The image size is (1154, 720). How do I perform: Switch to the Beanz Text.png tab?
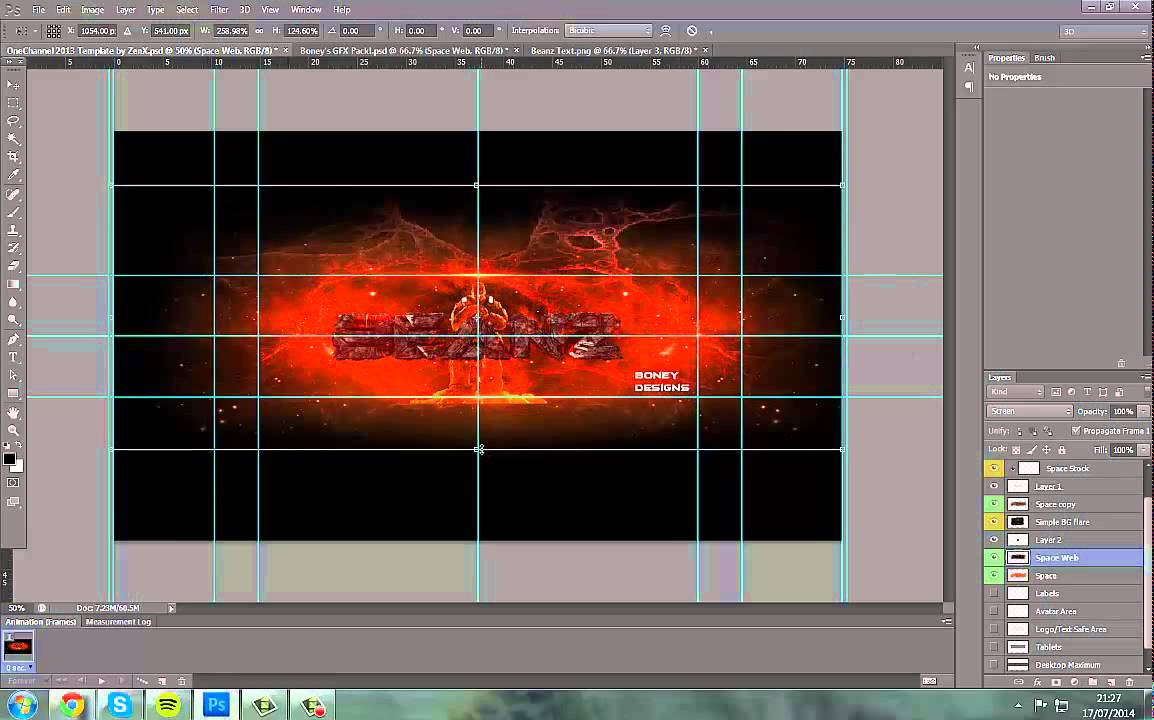coord(615,50)
